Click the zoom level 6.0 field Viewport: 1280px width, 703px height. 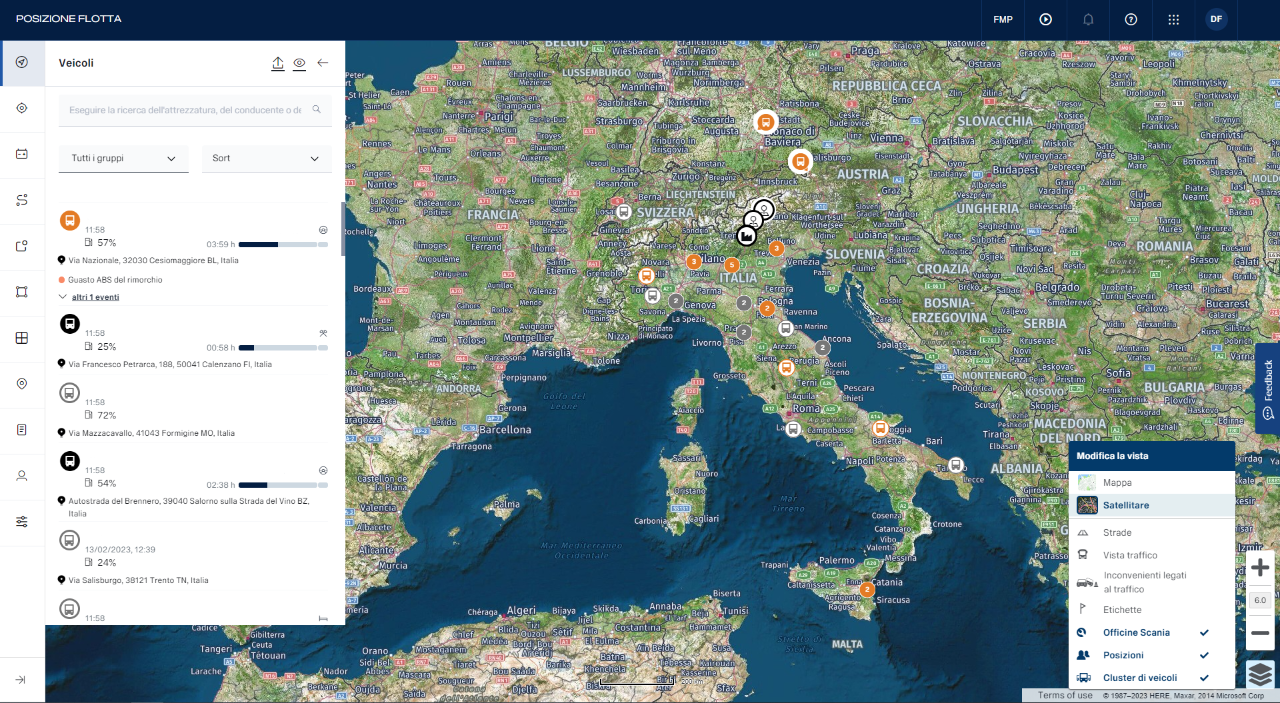(x=1260, y=600)
